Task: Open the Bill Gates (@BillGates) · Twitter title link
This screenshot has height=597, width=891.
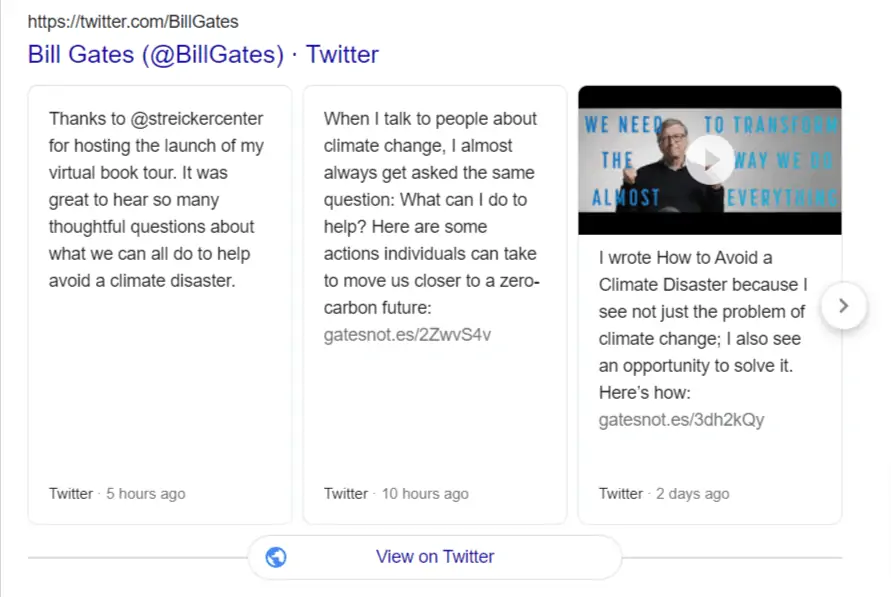Action: pyautogui.click(x=203, y=54)
